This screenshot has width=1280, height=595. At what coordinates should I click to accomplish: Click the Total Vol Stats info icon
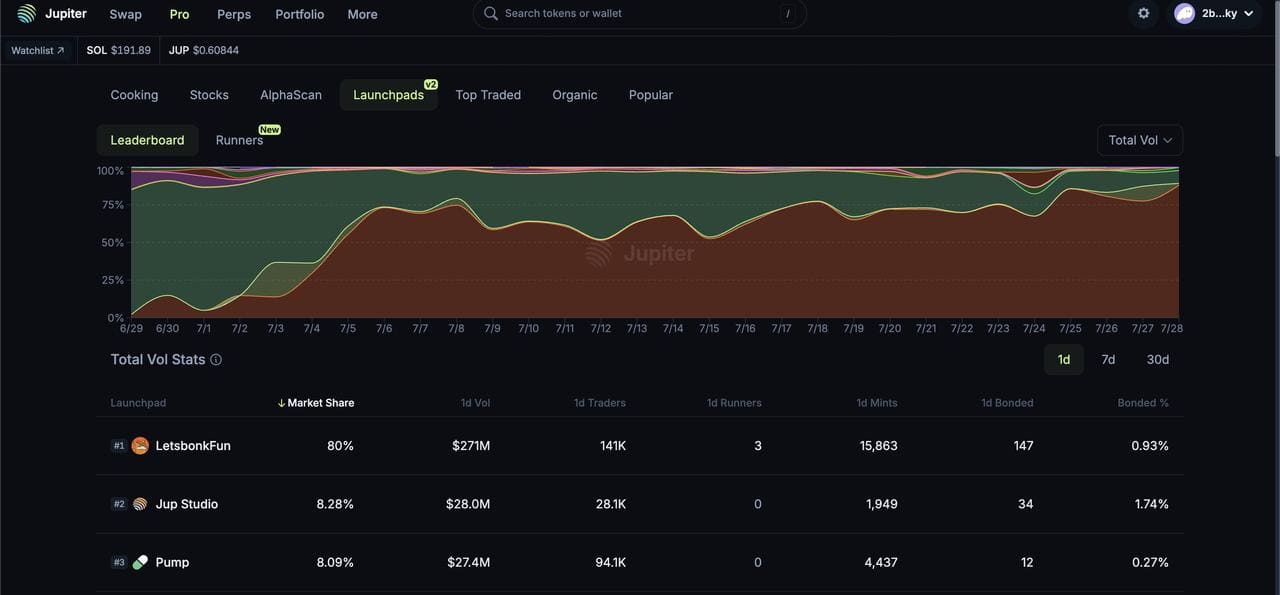tap(216, 360)
